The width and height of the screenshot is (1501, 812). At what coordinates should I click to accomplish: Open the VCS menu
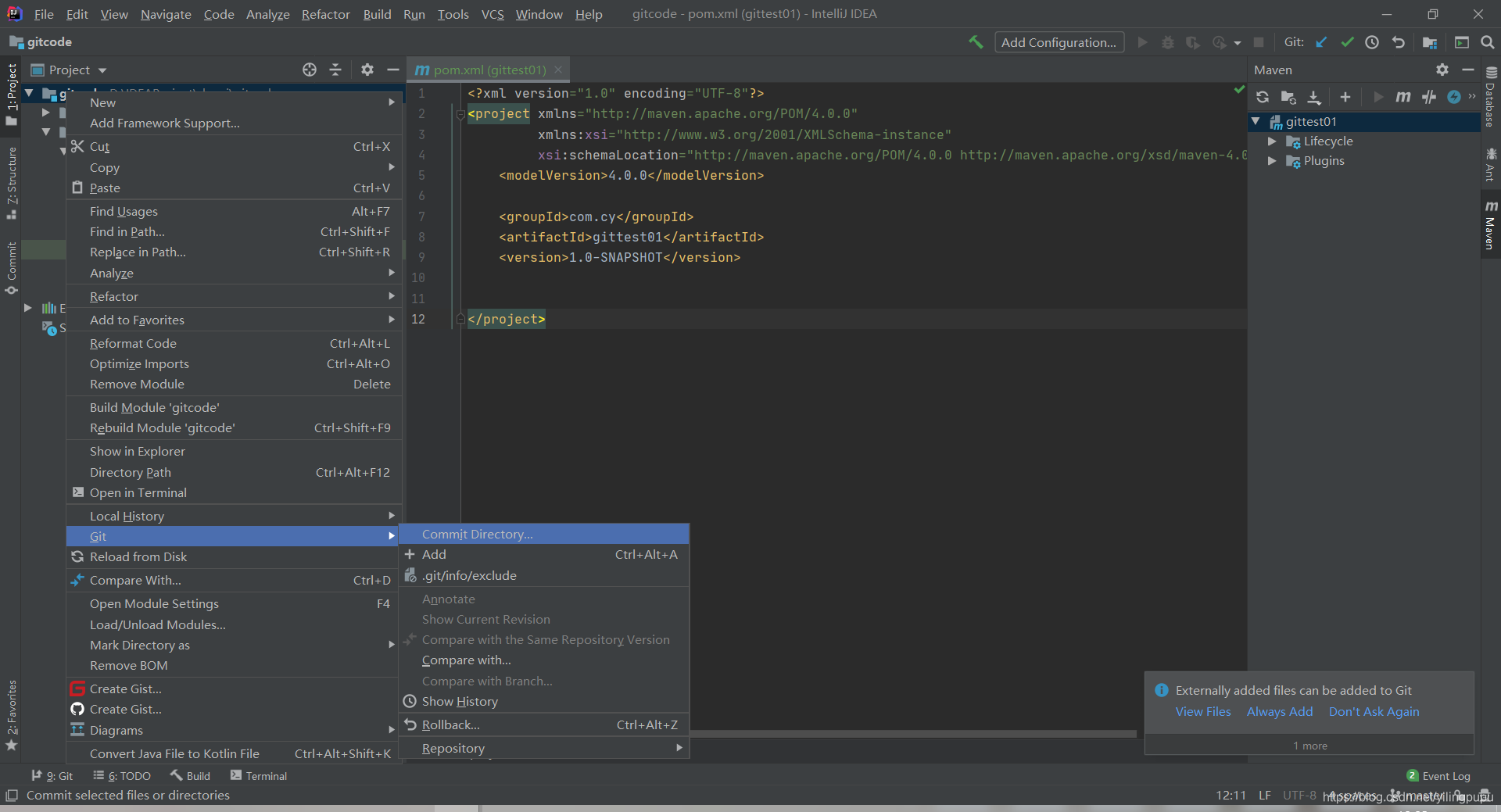click(x=493, y=14)
